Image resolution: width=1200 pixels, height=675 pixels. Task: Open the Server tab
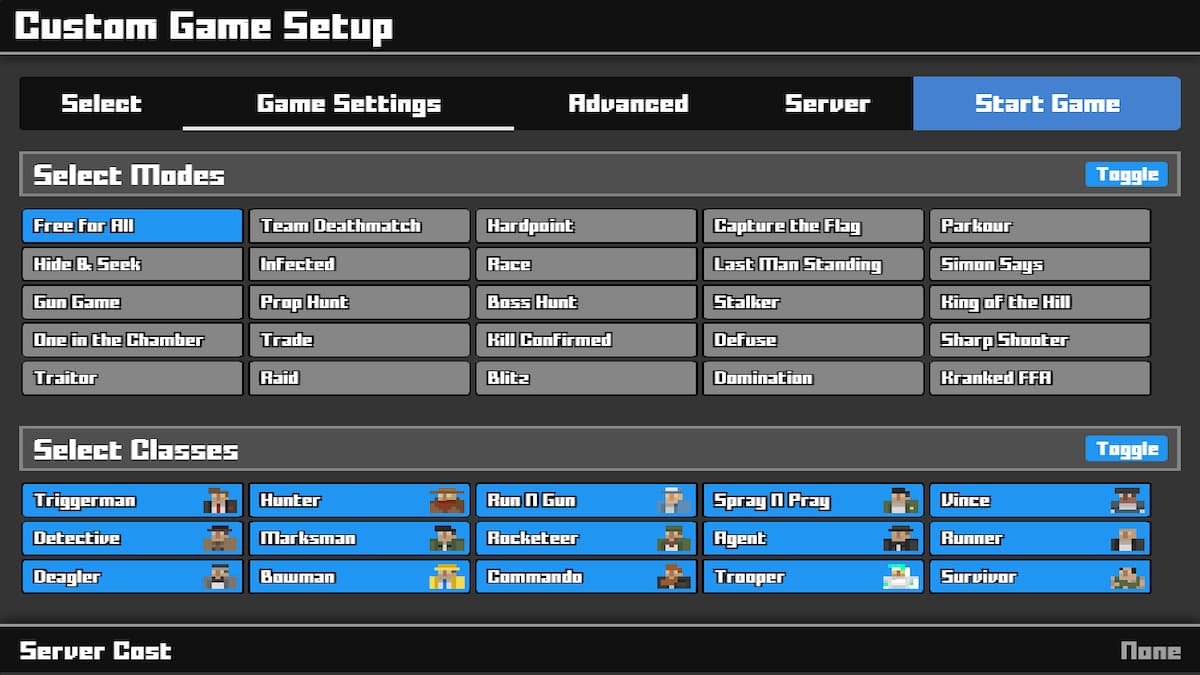(x=828, y=103)
